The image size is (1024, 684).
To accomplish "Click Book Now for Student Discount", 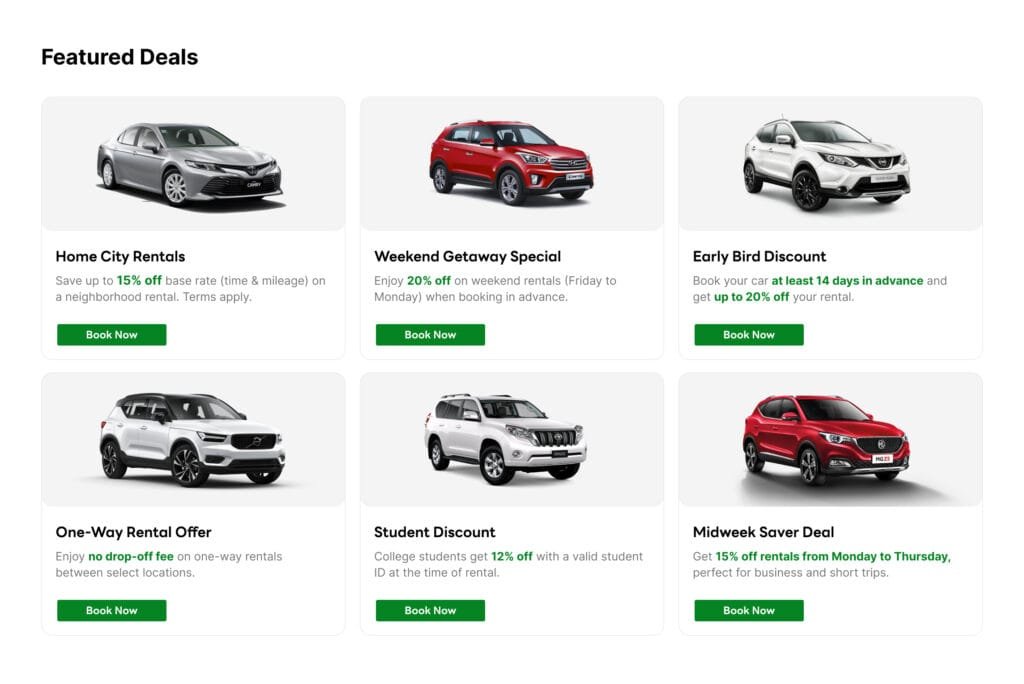I will (x=430, y=610).
